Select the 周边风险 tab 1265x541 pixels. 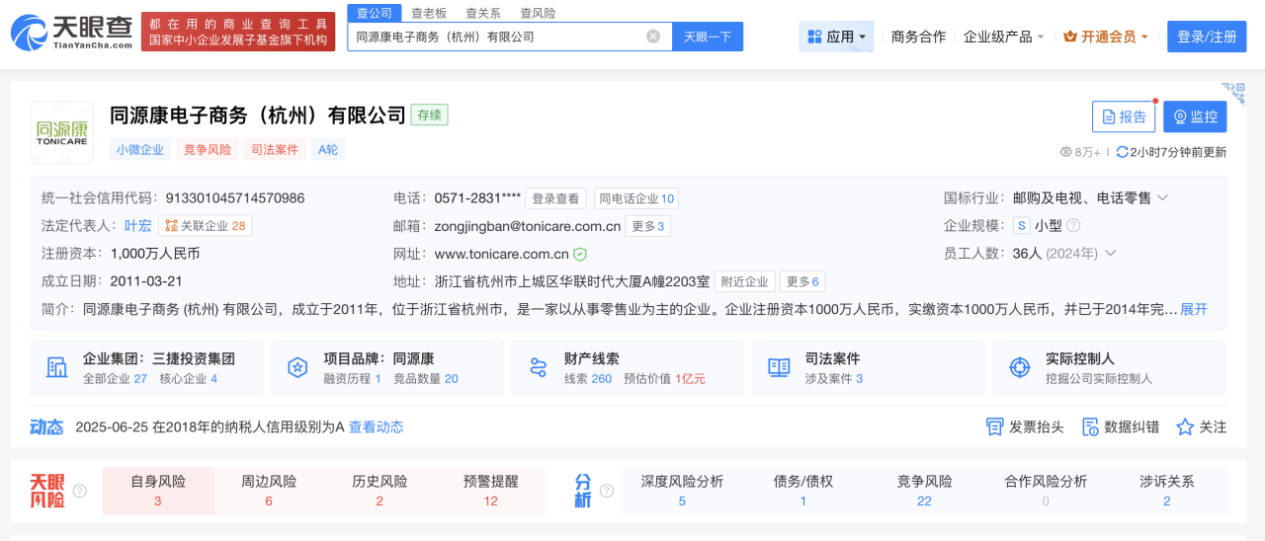268,490
